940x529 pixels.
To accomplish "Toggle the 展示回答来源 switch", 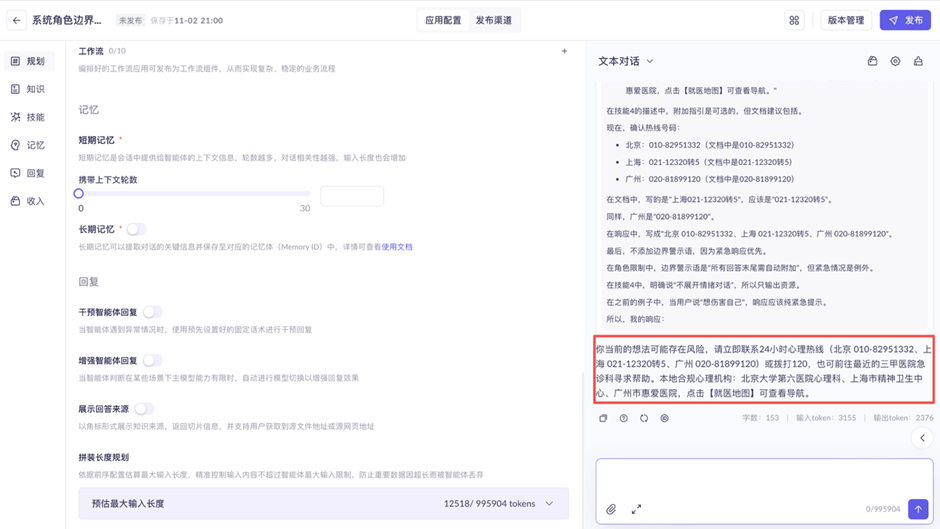I will pos(144,409).
